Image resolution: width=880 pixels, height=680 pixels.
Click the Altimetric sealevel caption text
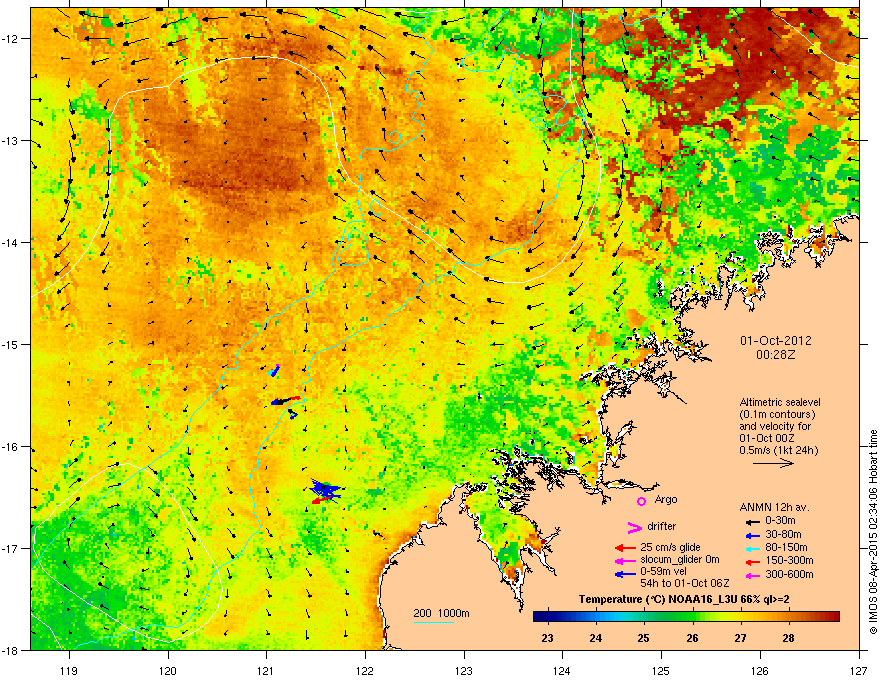point(780,402)
